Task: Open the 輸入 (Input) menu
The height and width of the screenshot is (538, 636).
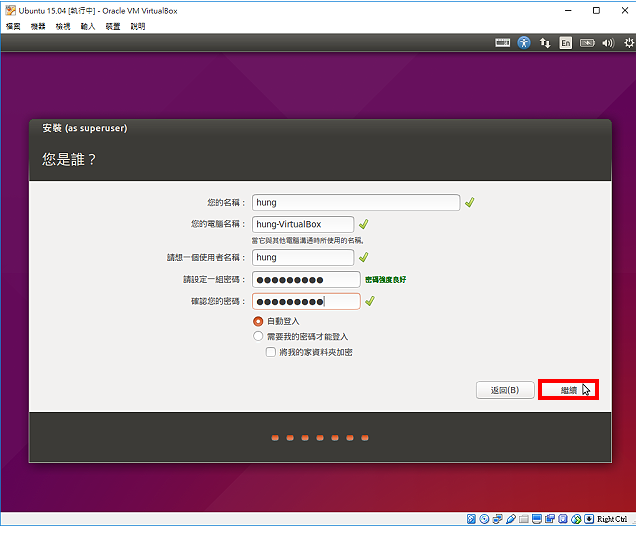Action: pos(88,26)
